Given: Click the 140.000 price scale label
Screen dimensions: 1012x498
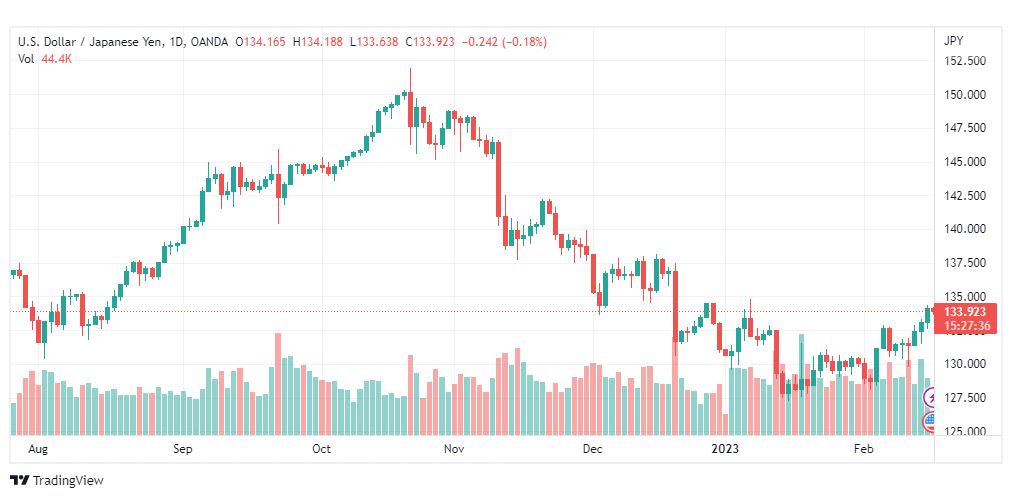Looking at the screenshot, I should [964, 229].
